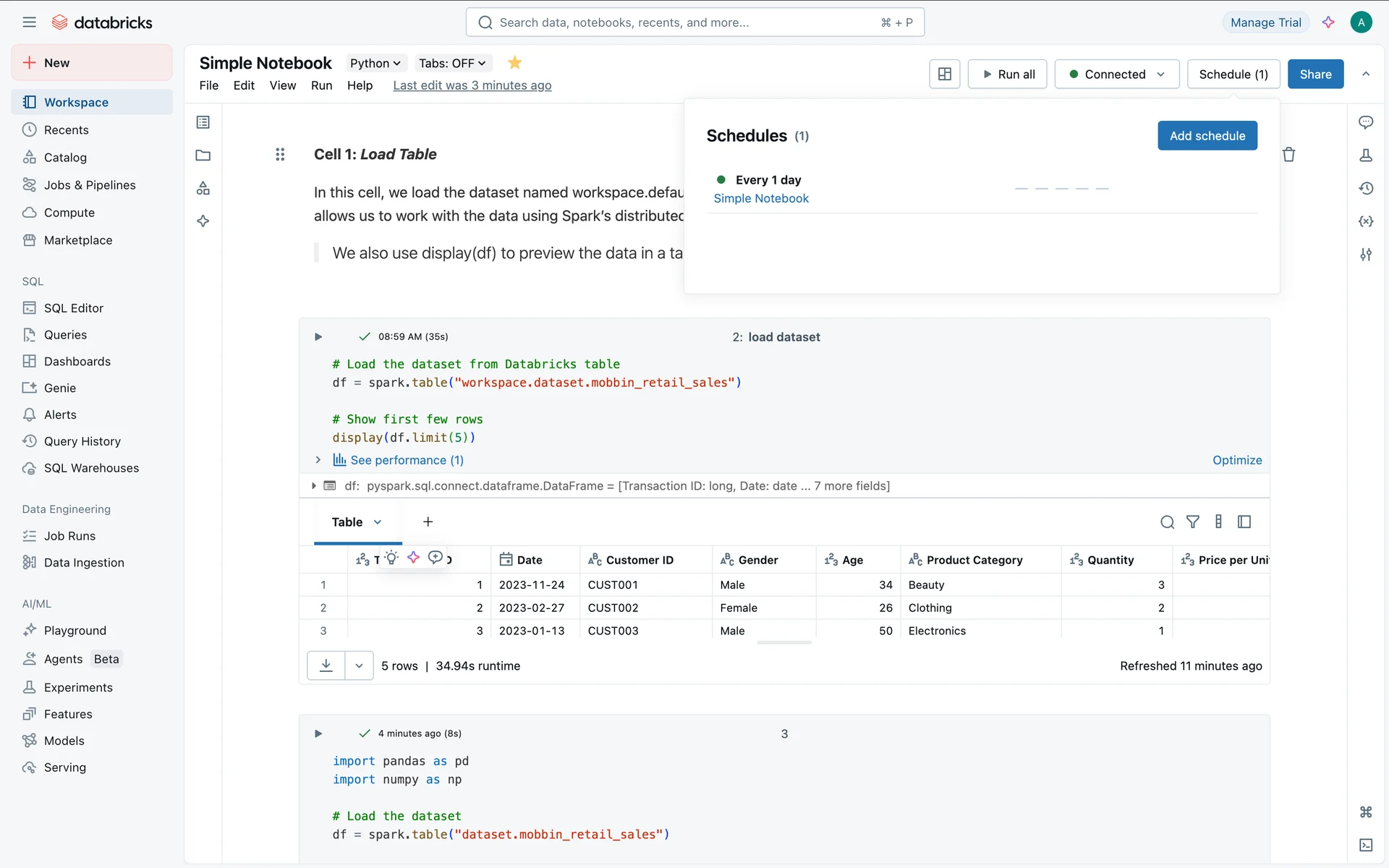The width and height of the screenshot is (1389, 868).
Task: Open version history icon in right rail
Action: [1366, 188]
